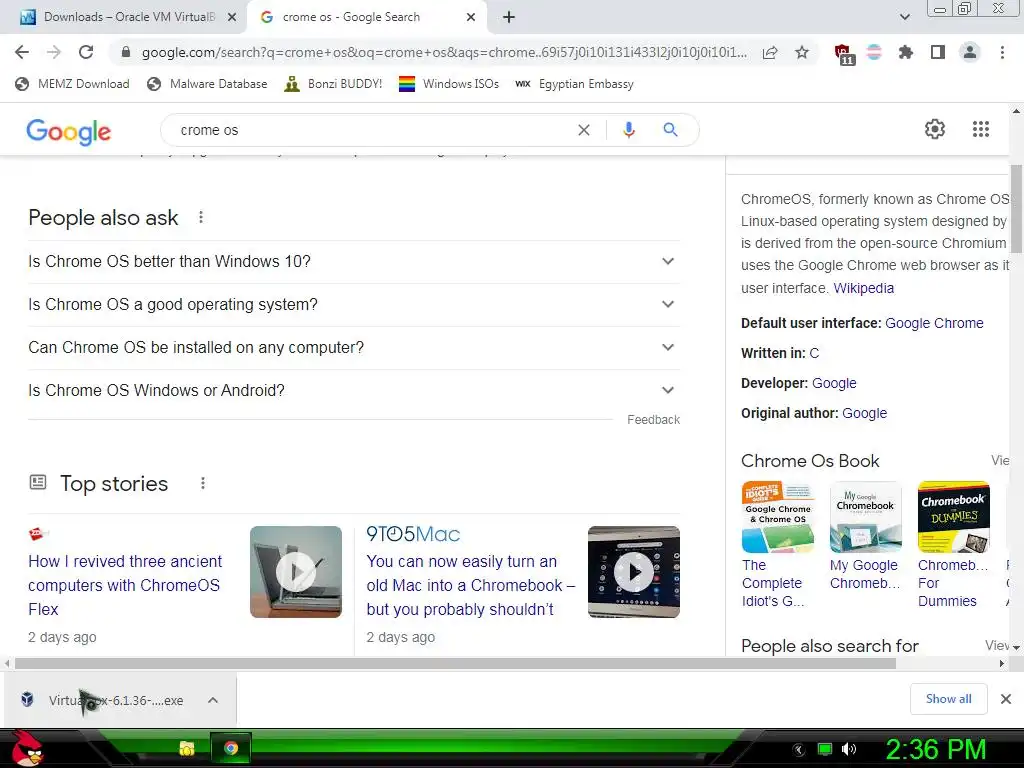
Task: Toggle the browser side panel
Action: (x=938, y=52)
